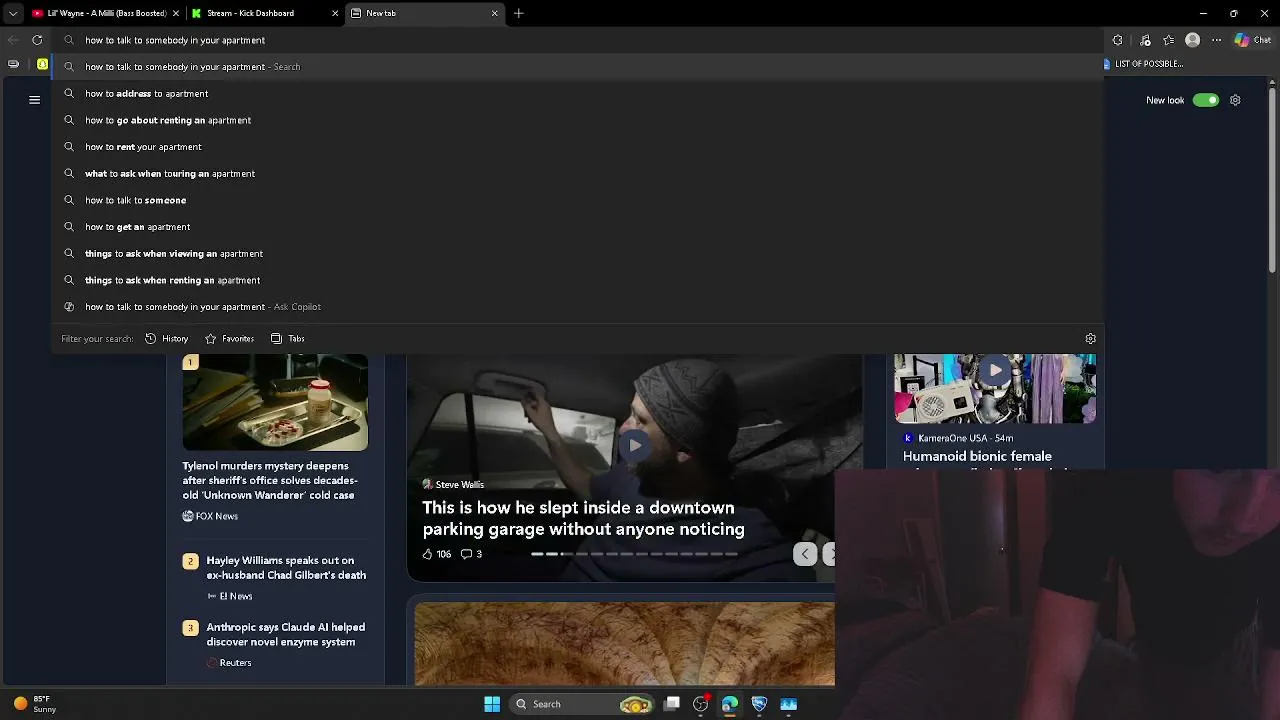1280x720 pixels.
Task: Open the tab actions menu chevron
Action: (x=13, y=13)
